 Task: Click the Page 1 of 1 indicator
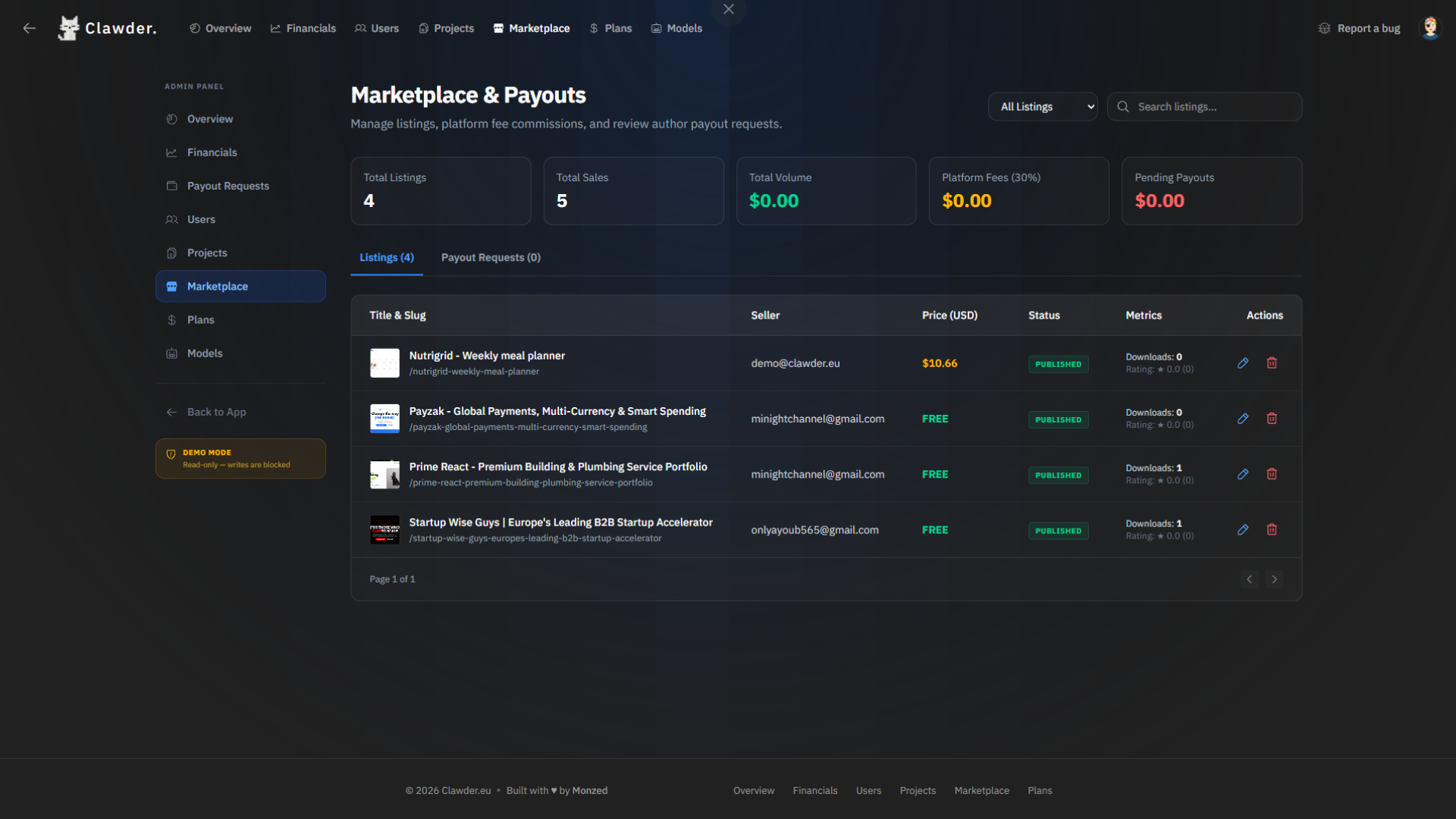(392, 579)
